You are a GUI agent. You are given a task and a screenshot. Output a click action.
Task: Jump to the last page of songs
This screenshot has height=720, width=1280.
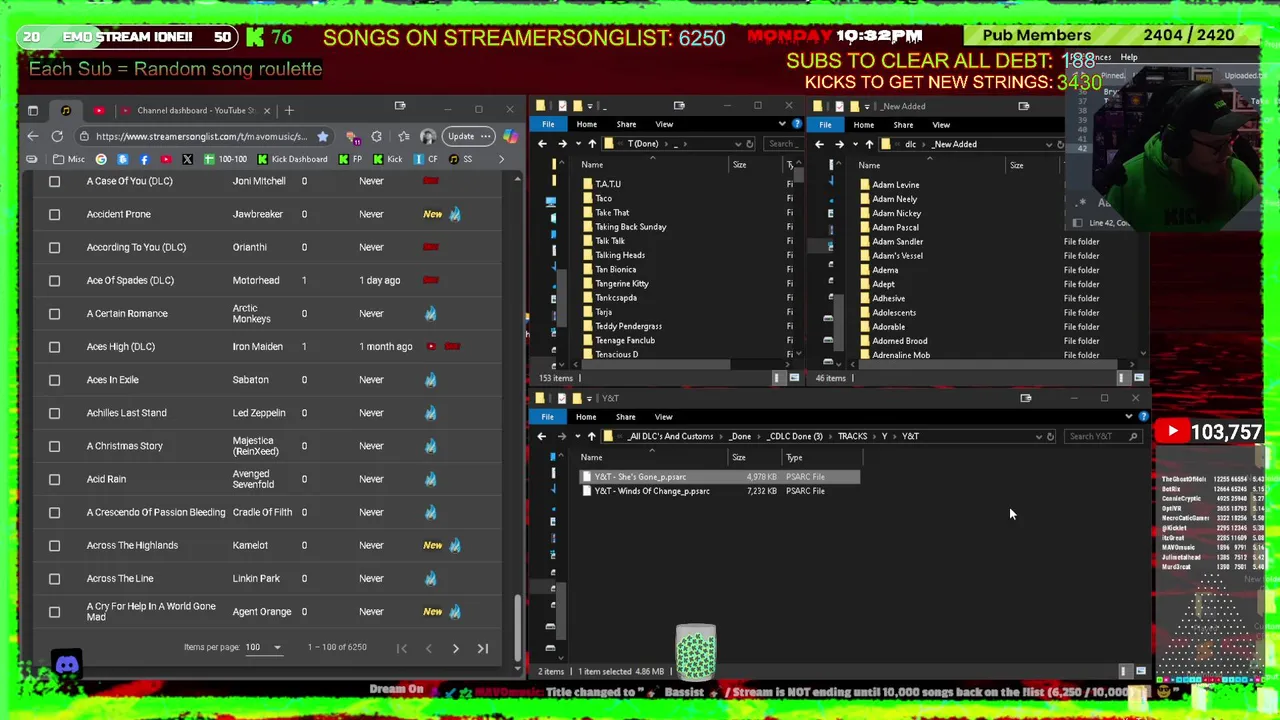[x=482, y=648]
